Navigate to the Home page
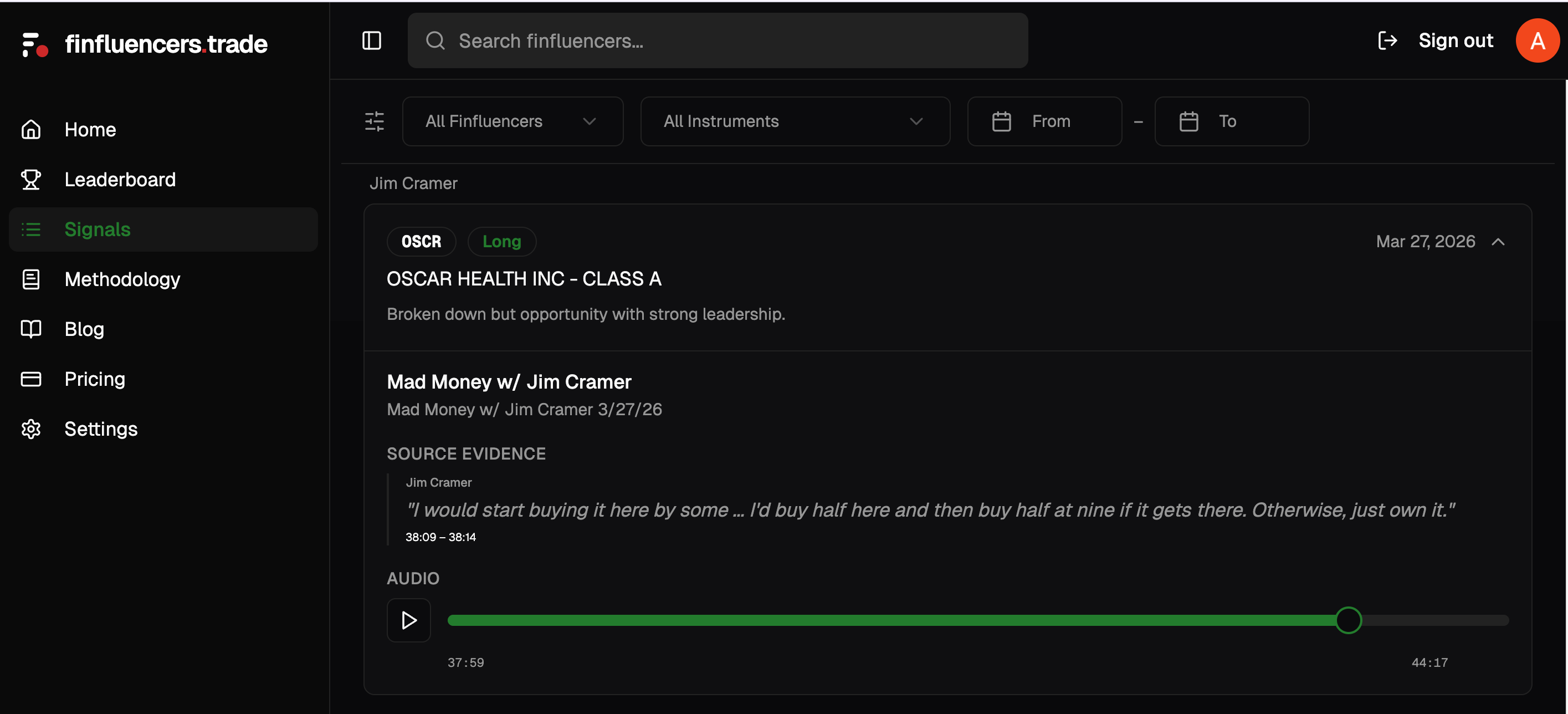Image resolution: width=1568 pixels, height=714 pixels. click(x=90, y=130)
